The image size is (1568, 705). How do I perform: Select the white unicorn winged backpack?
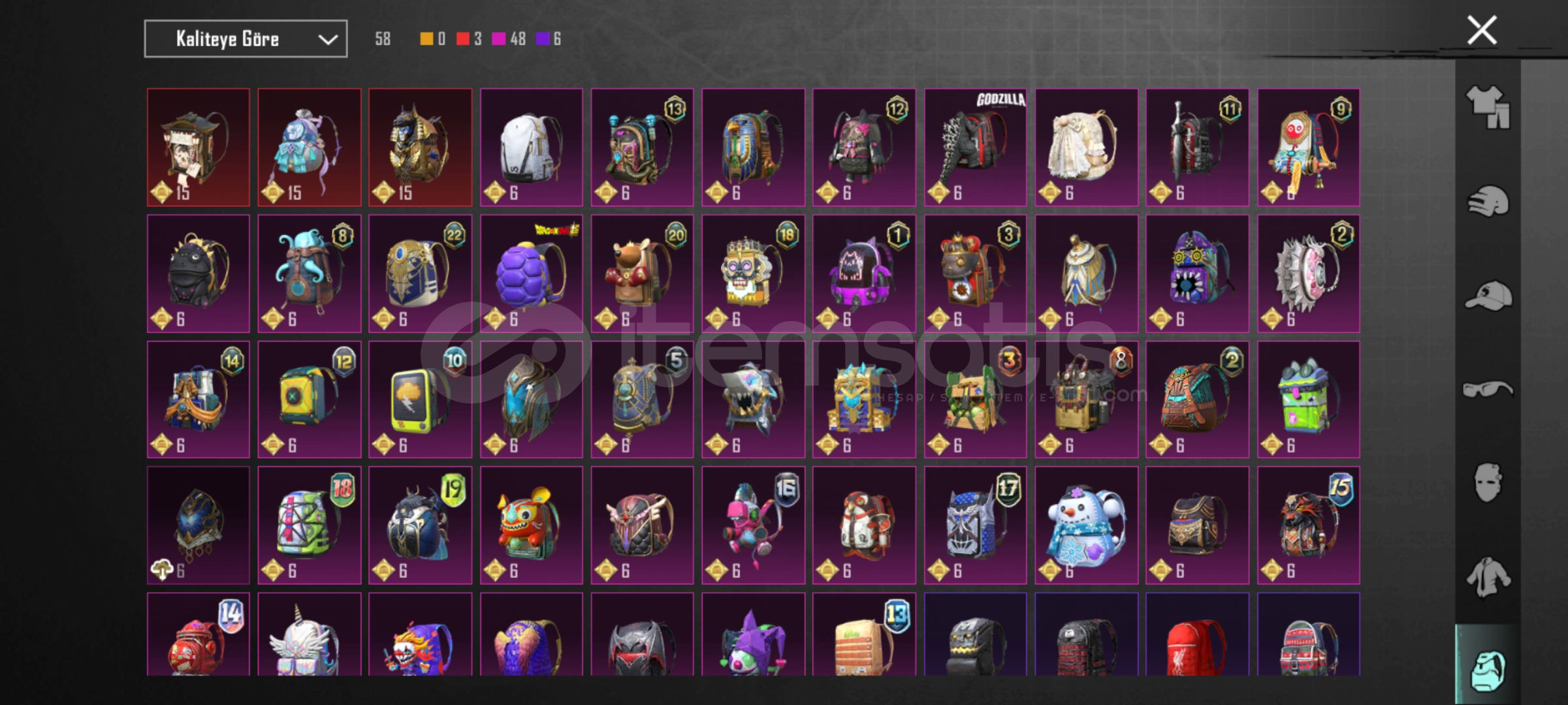click(309, 634)
